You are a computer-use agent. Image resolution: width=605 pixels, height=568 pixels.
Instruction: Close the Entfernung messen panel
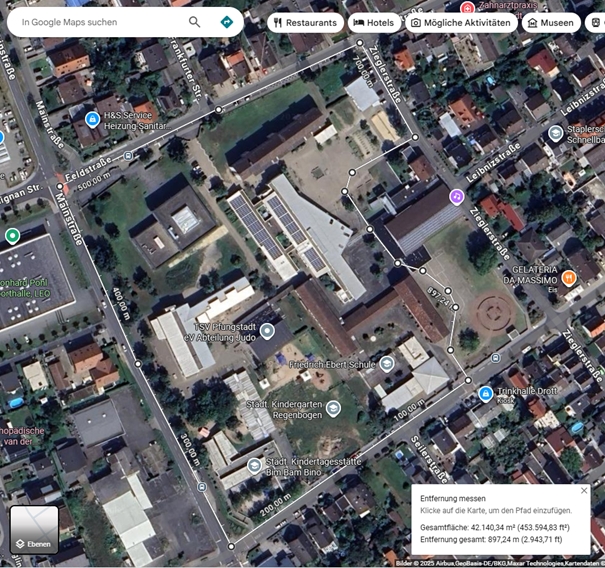point(584,490)
